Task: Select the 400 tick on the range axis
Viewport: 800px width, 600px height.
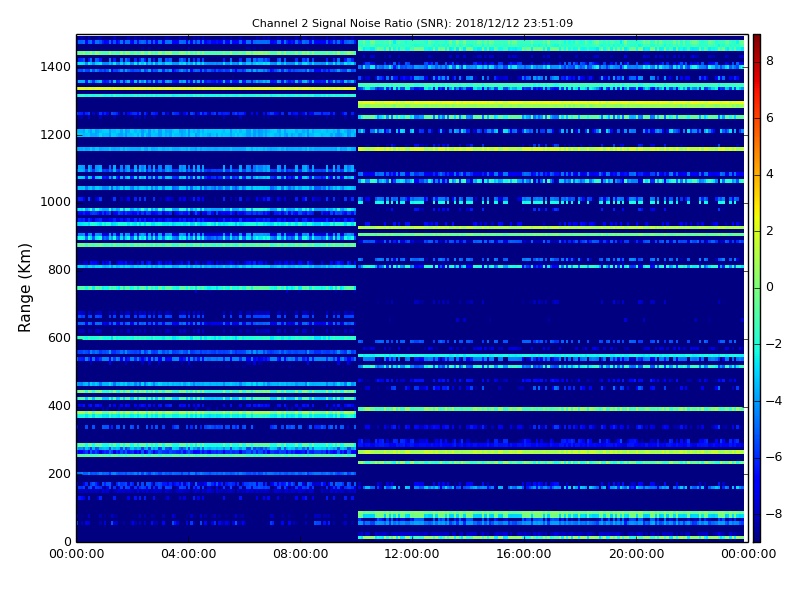Action: (x=59, y=406)
